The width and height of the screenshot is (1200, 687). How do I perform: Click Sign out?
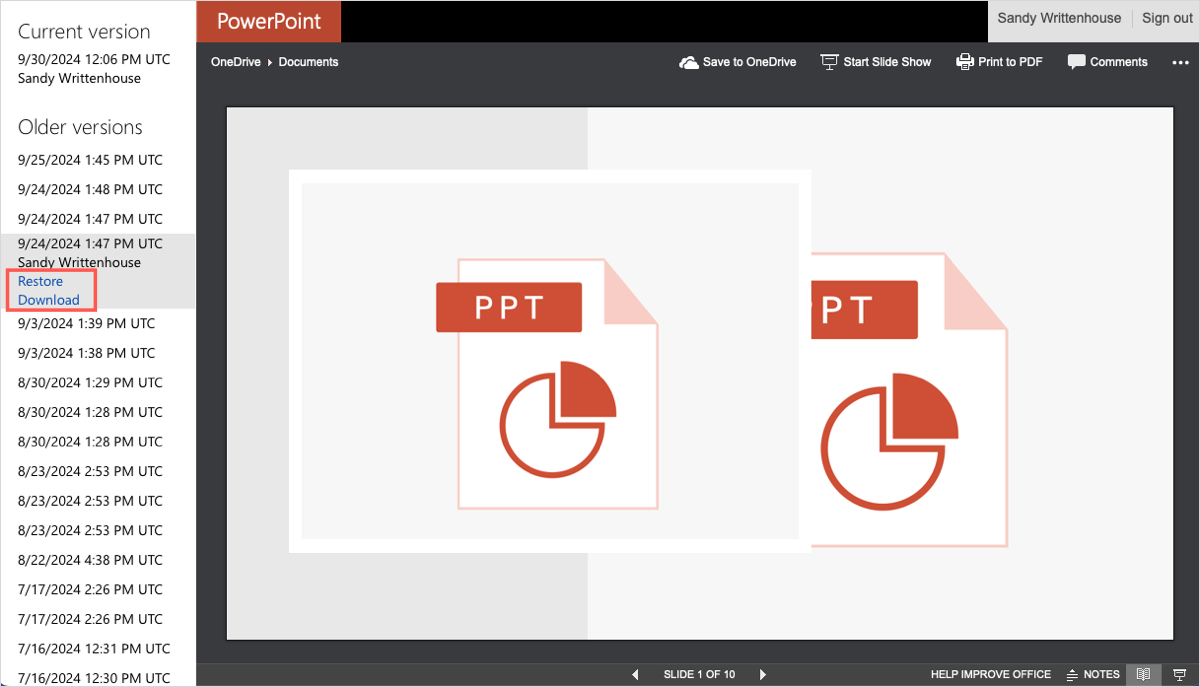(1167, 18)
